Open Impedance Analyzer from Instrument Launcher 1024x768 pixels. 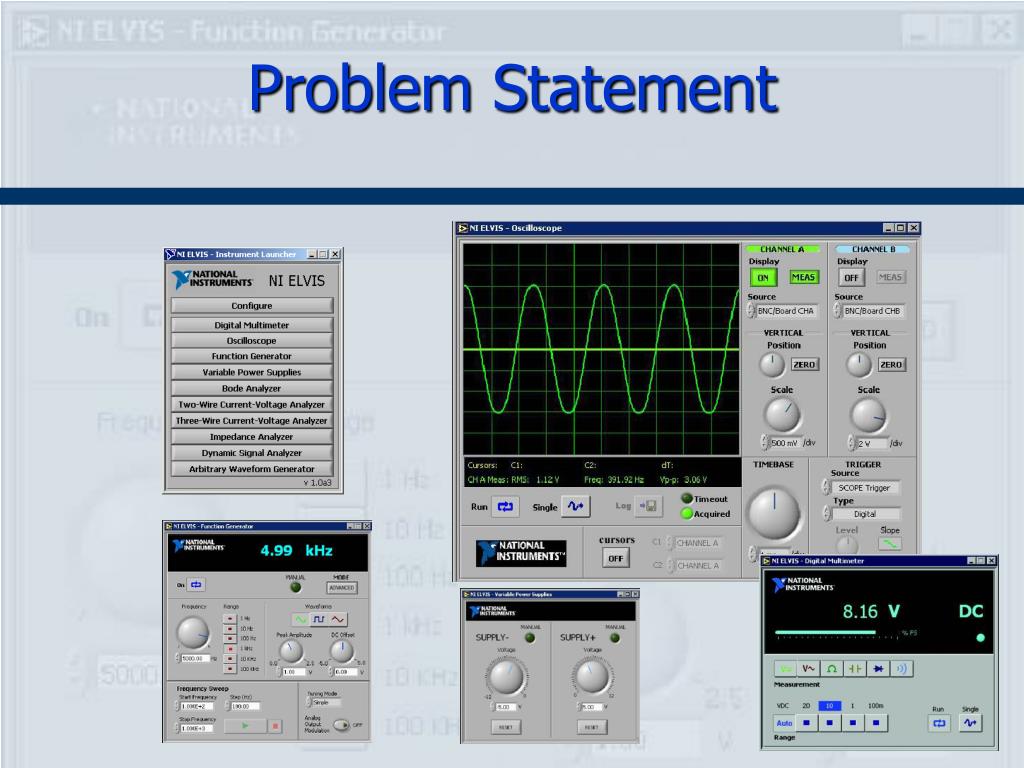coord(251,436)
